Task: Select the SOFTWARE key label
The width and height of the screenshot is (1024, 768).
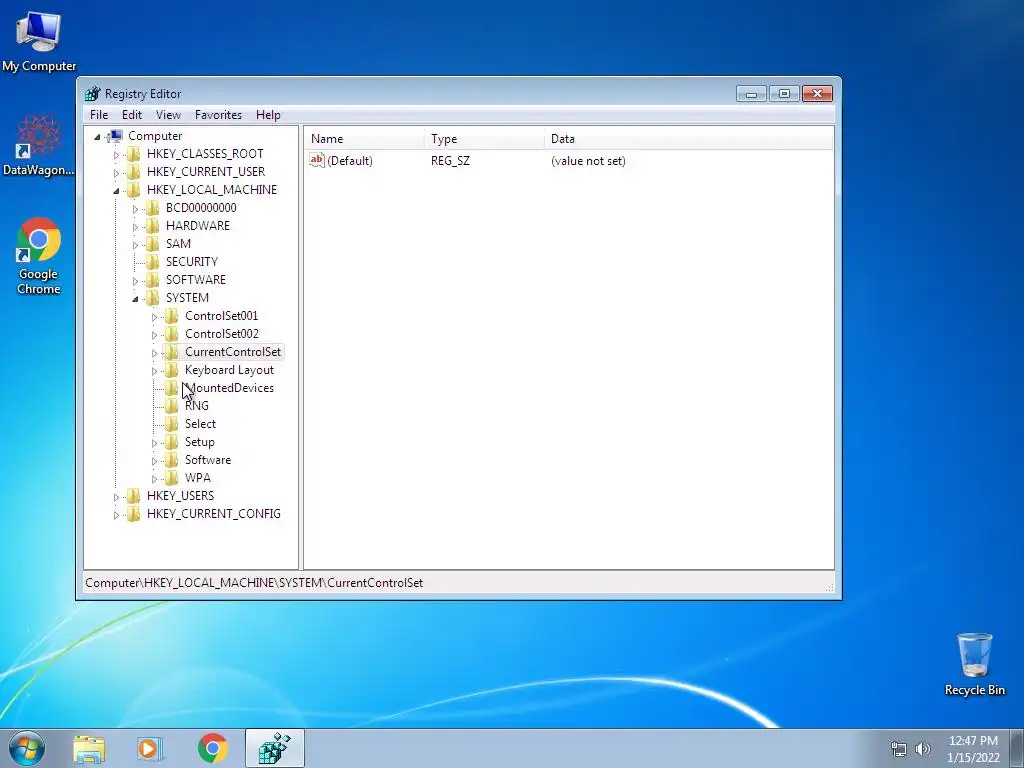Action: tap(196, 280)
